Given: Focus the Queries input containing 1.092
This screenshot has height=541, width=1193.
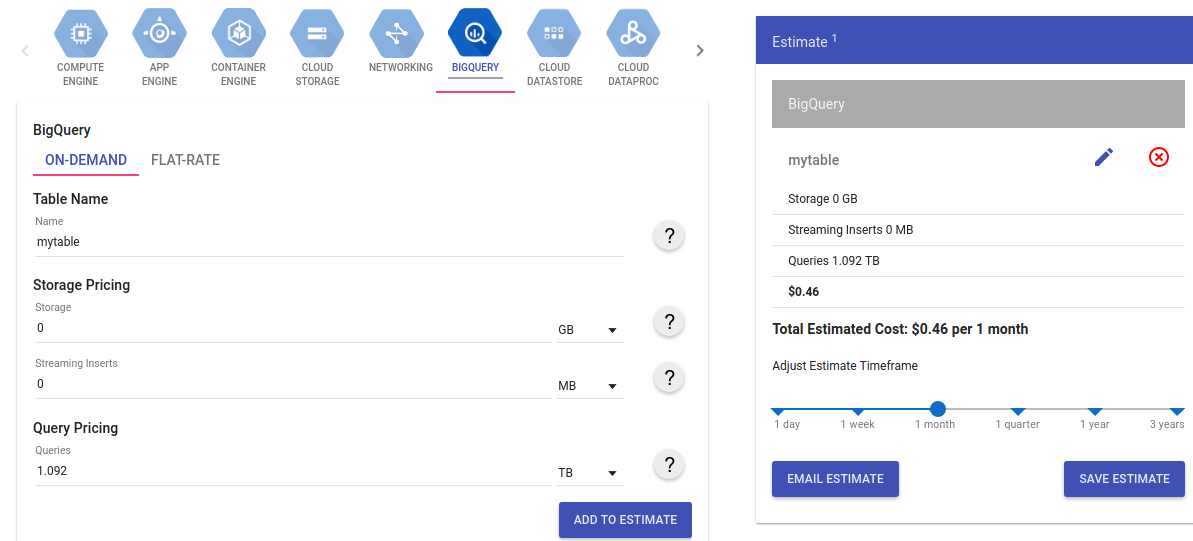Looking at the screenshot, I should tap(293, 471).
